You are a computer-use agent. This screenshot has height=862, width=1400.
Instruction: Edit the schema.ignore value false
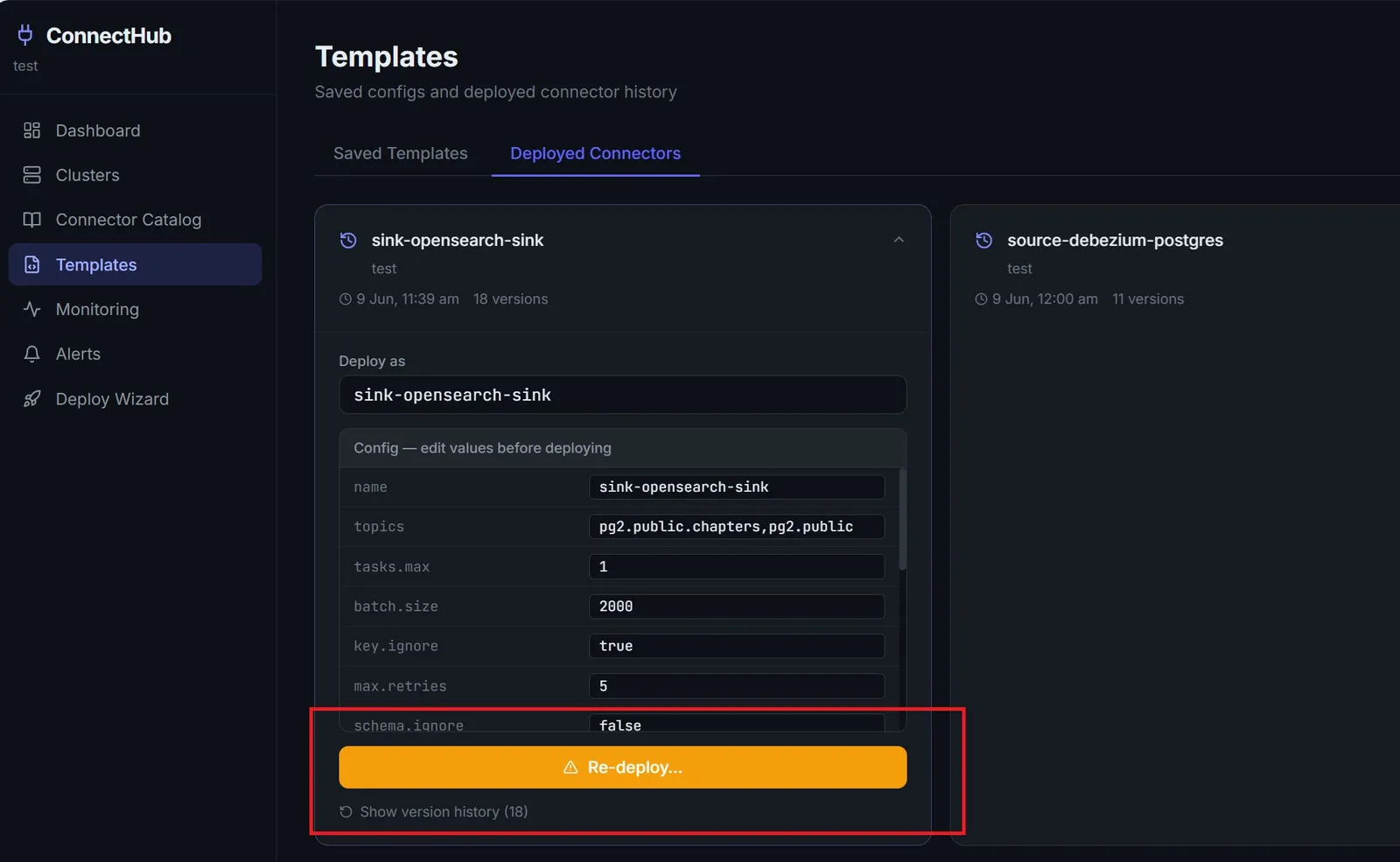click(x=737, y=723)
